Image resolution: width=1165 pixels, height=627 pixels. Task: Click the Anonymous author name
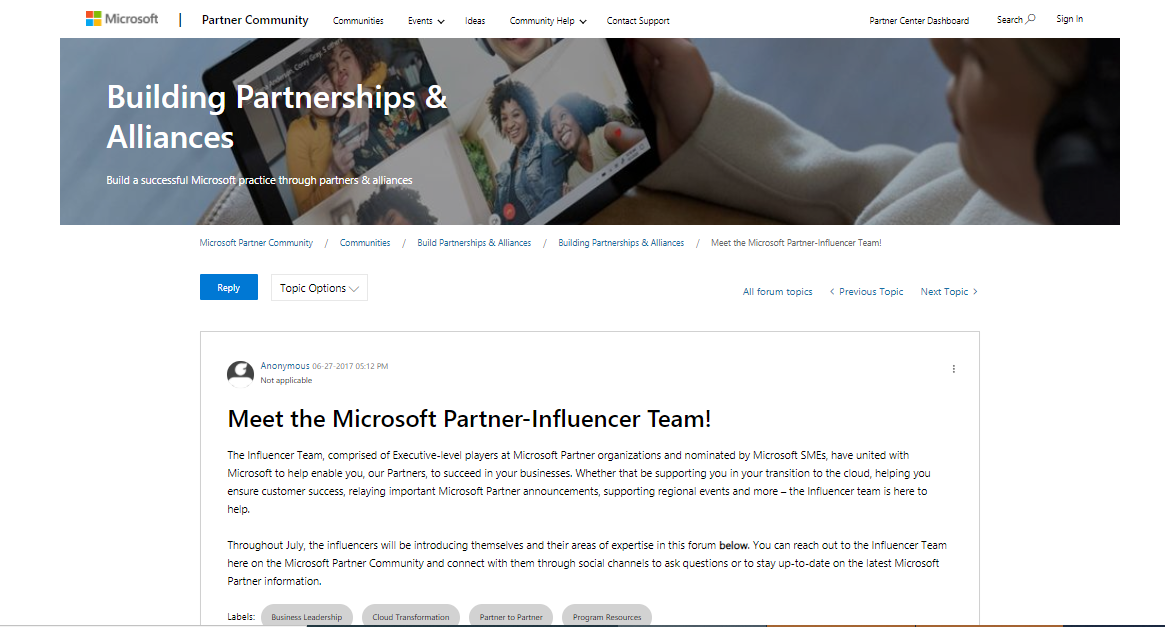pos(285,366)
